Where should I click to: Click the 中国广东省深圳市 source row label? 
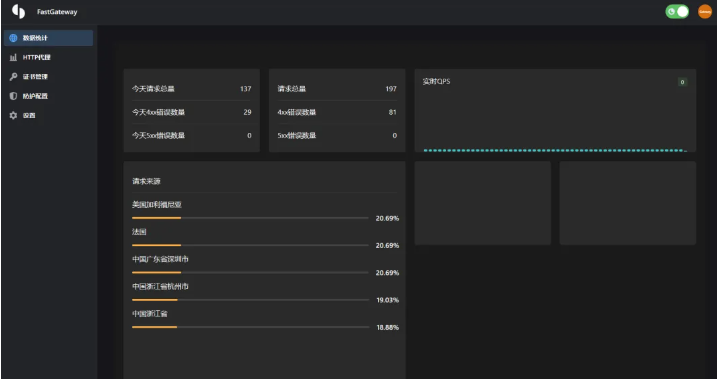point(160,259)
